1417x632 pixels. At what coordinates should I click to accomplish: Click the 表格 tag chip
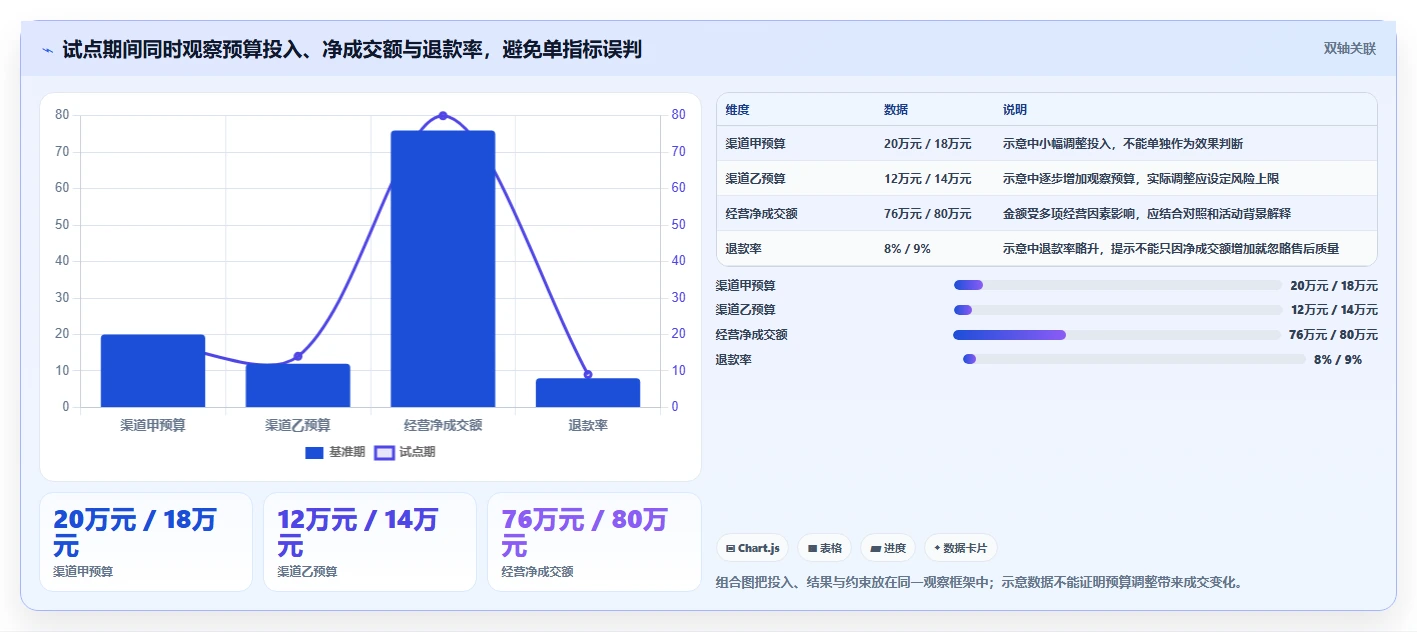(825, 548)
